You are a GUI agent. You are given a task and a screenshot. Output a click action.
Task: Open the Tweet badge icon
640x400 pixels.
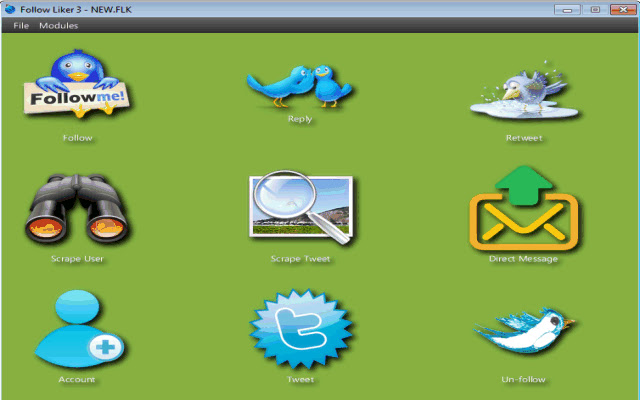coord(301,329)
